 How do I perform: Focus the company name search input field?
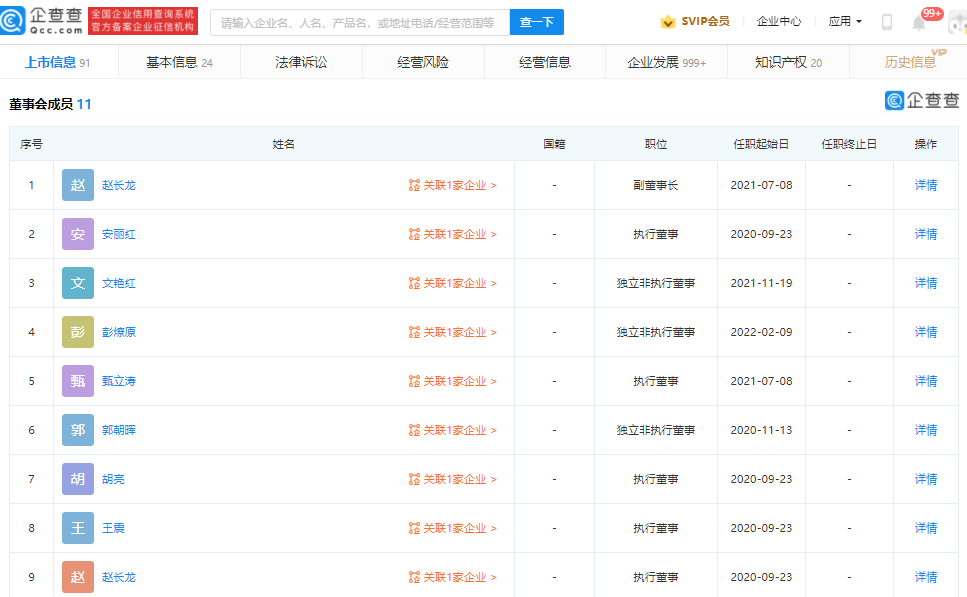pyautogui.click(x=358, y=22)
